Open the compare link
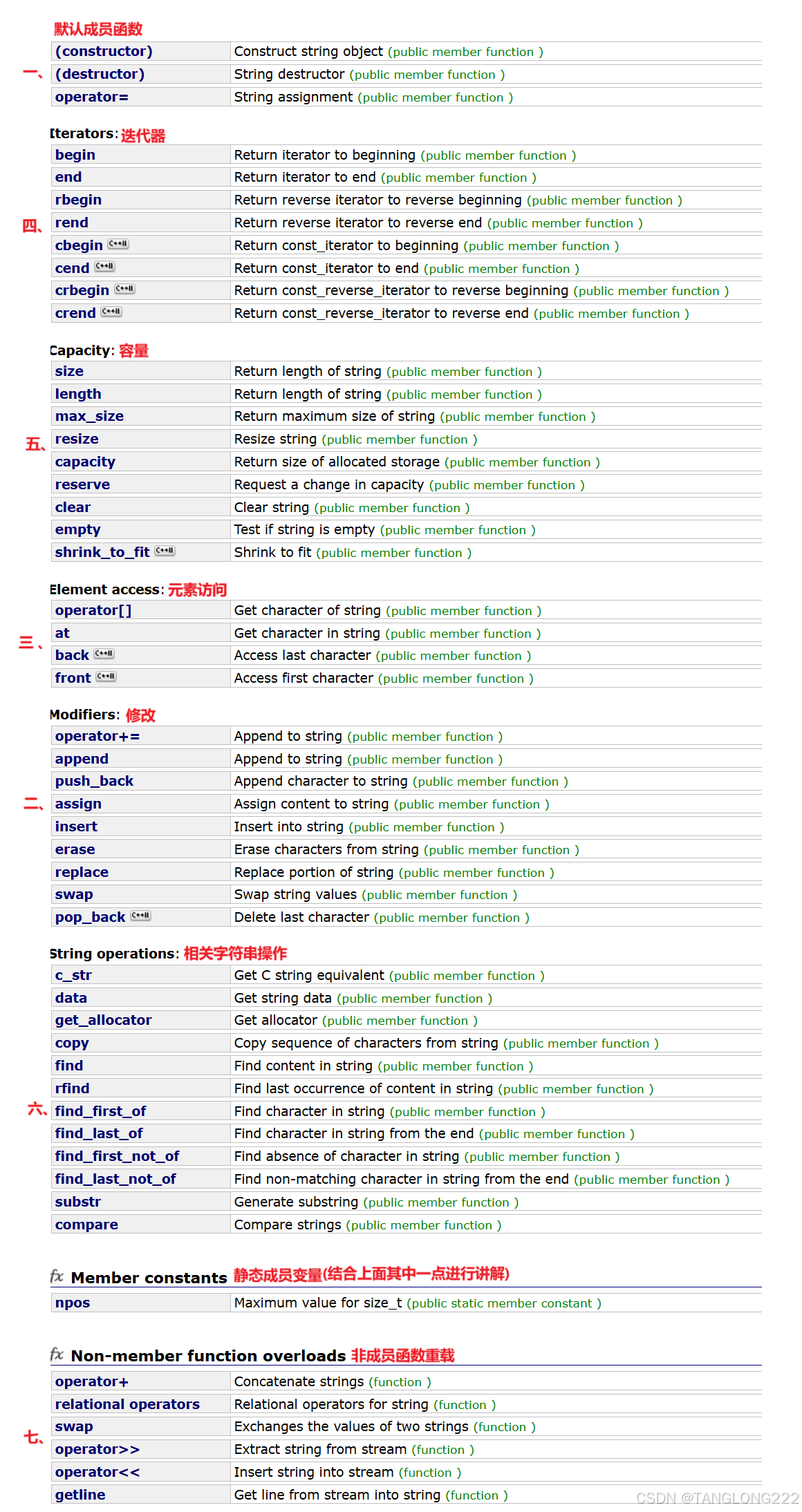Screen dimensions: 802x1512 point(86,1225)
